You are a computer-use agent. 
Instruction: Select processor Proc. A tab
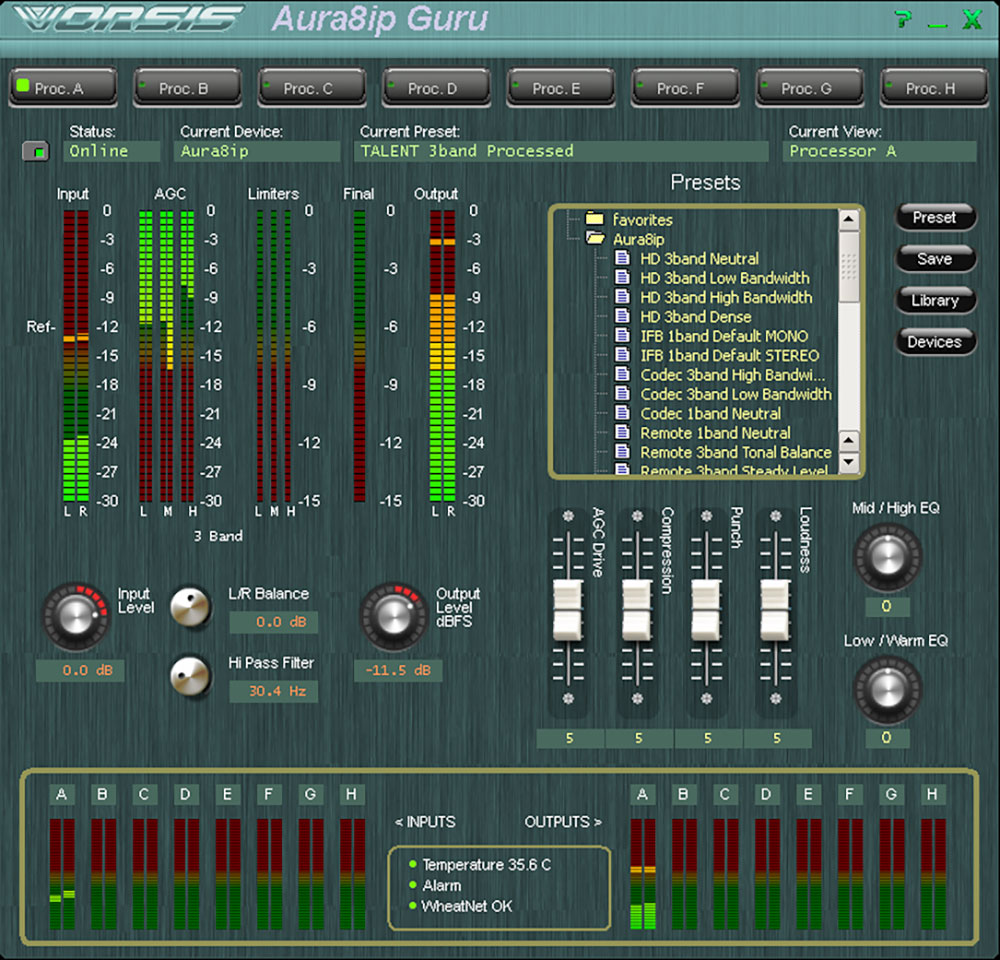[x=63, y=87]
